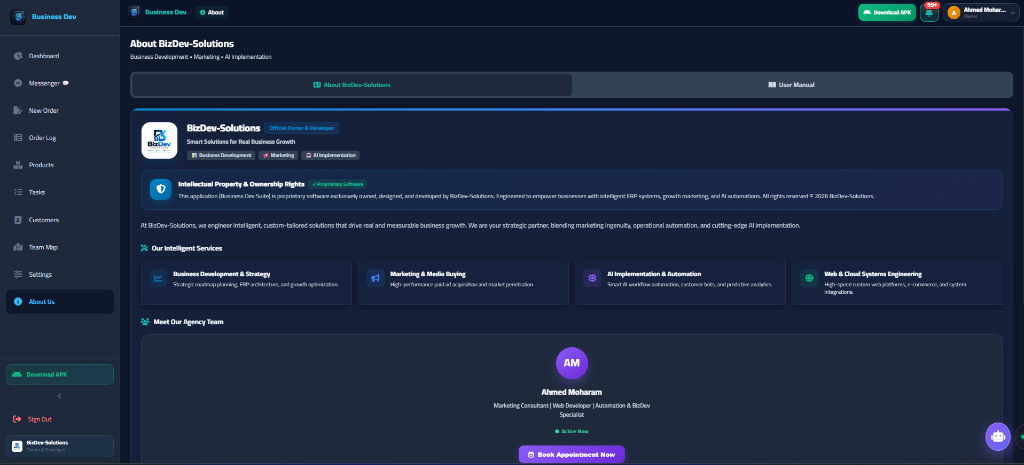This screenshot has width=1024, height=465.
Task: Click the breadcrumb Business Dev logo icon
Action: (135, 12)
